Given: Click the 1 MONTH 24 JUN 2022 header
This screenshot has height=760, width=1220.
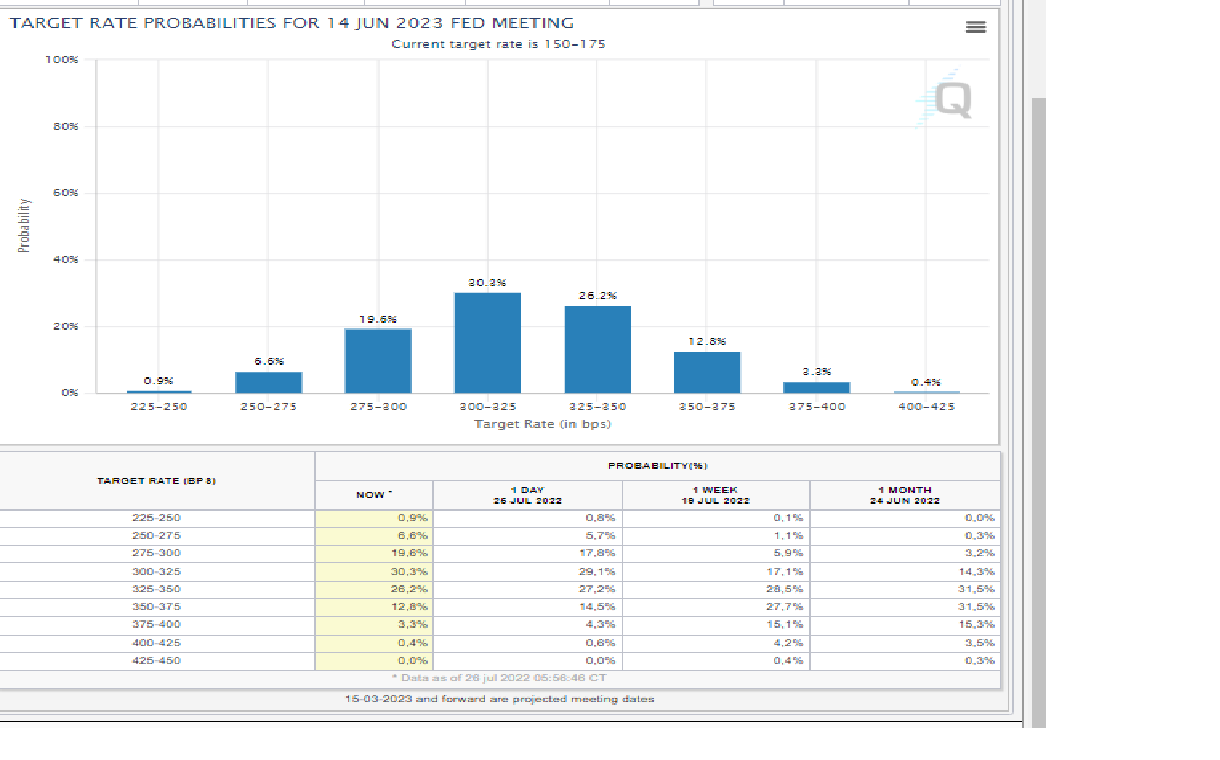Looking at the screenshot, I should 904,495.
